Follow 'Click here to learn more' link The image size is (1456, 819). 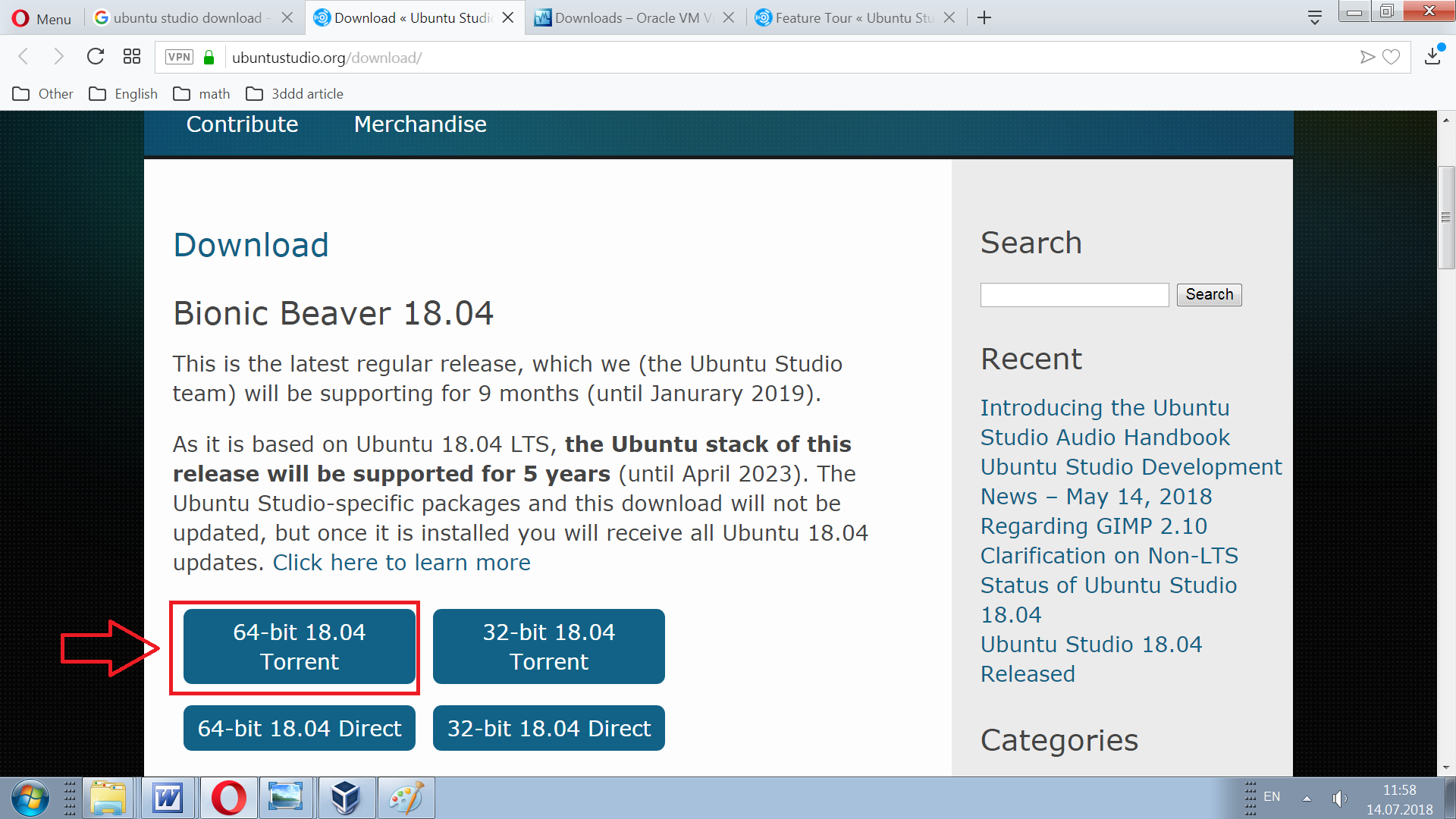tap(401, 563)
